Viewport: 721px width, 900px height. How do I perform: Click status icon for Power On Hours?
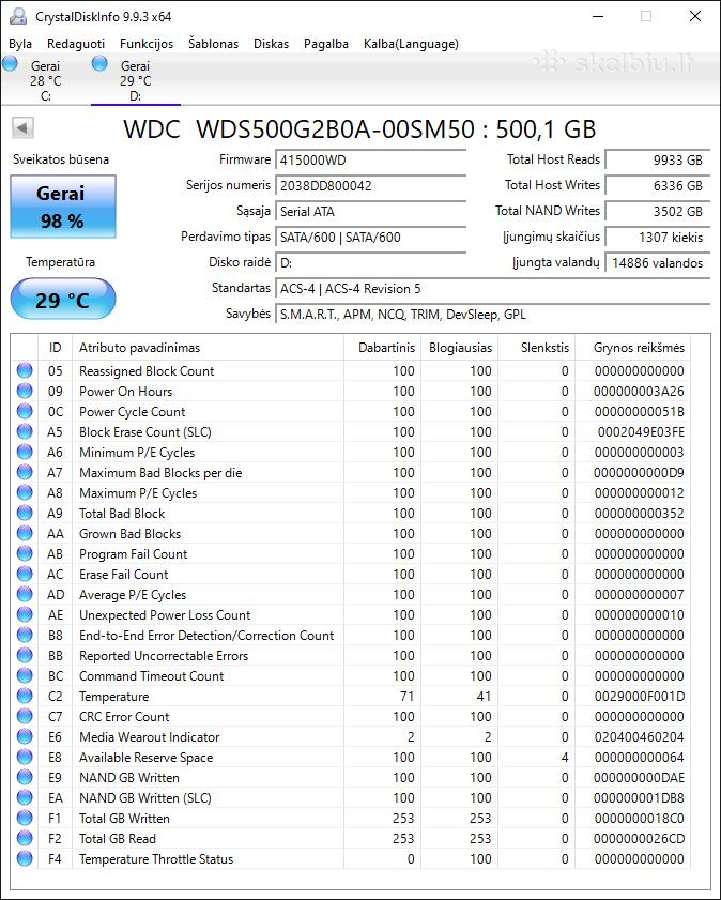(25, 391)
